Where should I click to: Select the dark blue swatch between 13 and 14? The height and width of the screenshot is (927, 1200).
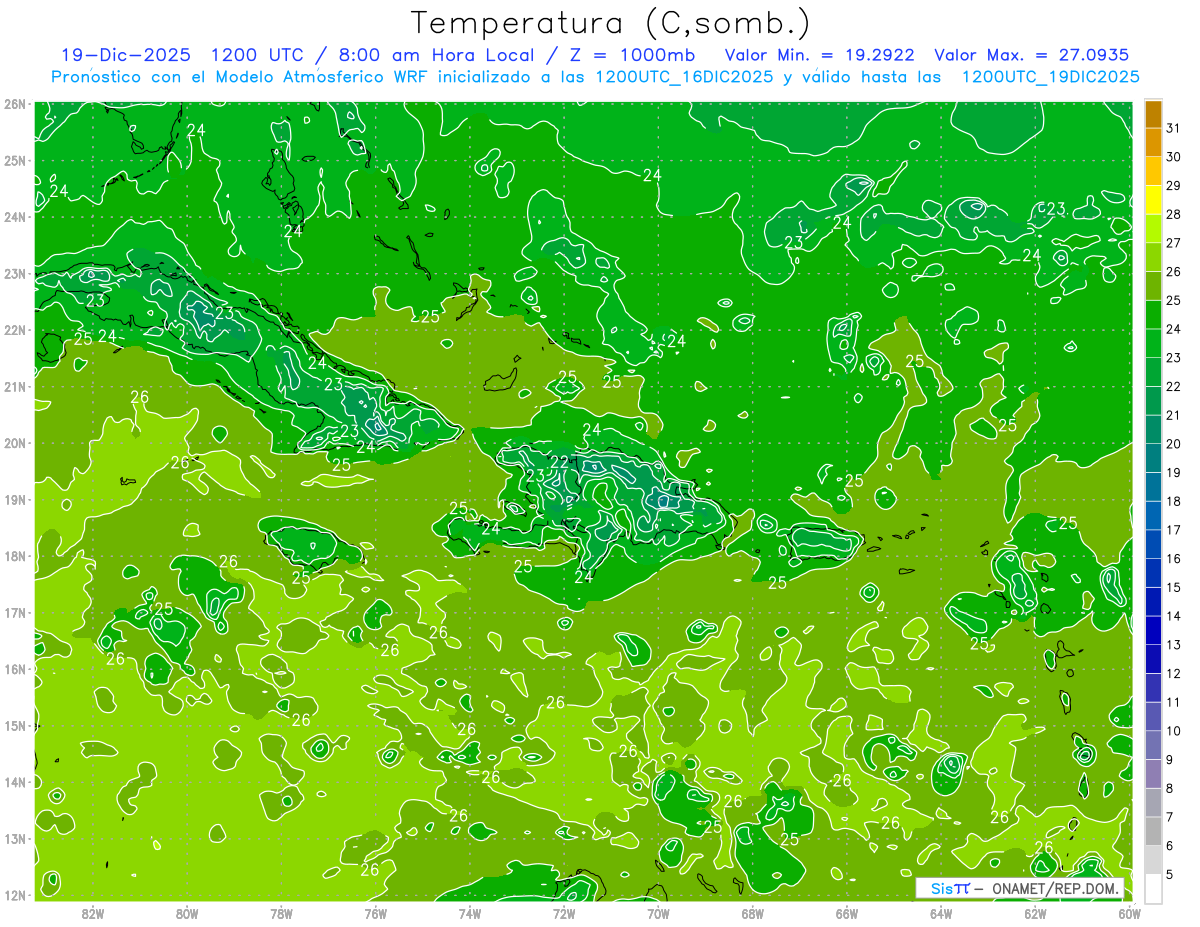1153,630
